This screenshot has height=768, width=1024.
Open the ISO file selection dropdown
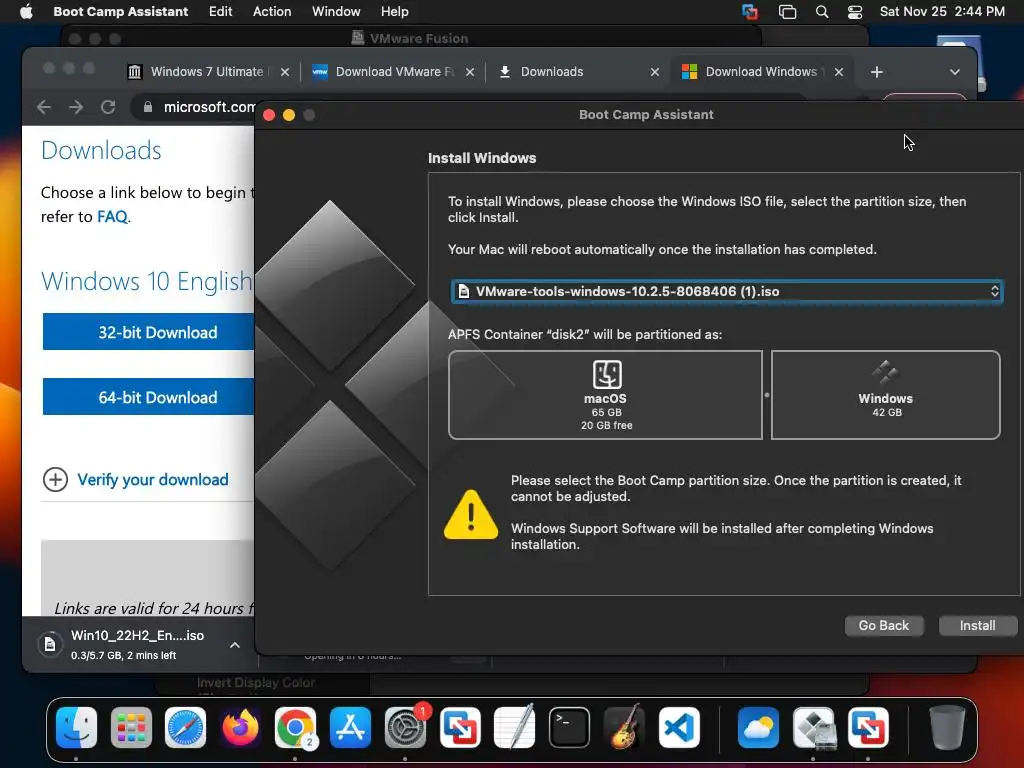pos(727,291)
